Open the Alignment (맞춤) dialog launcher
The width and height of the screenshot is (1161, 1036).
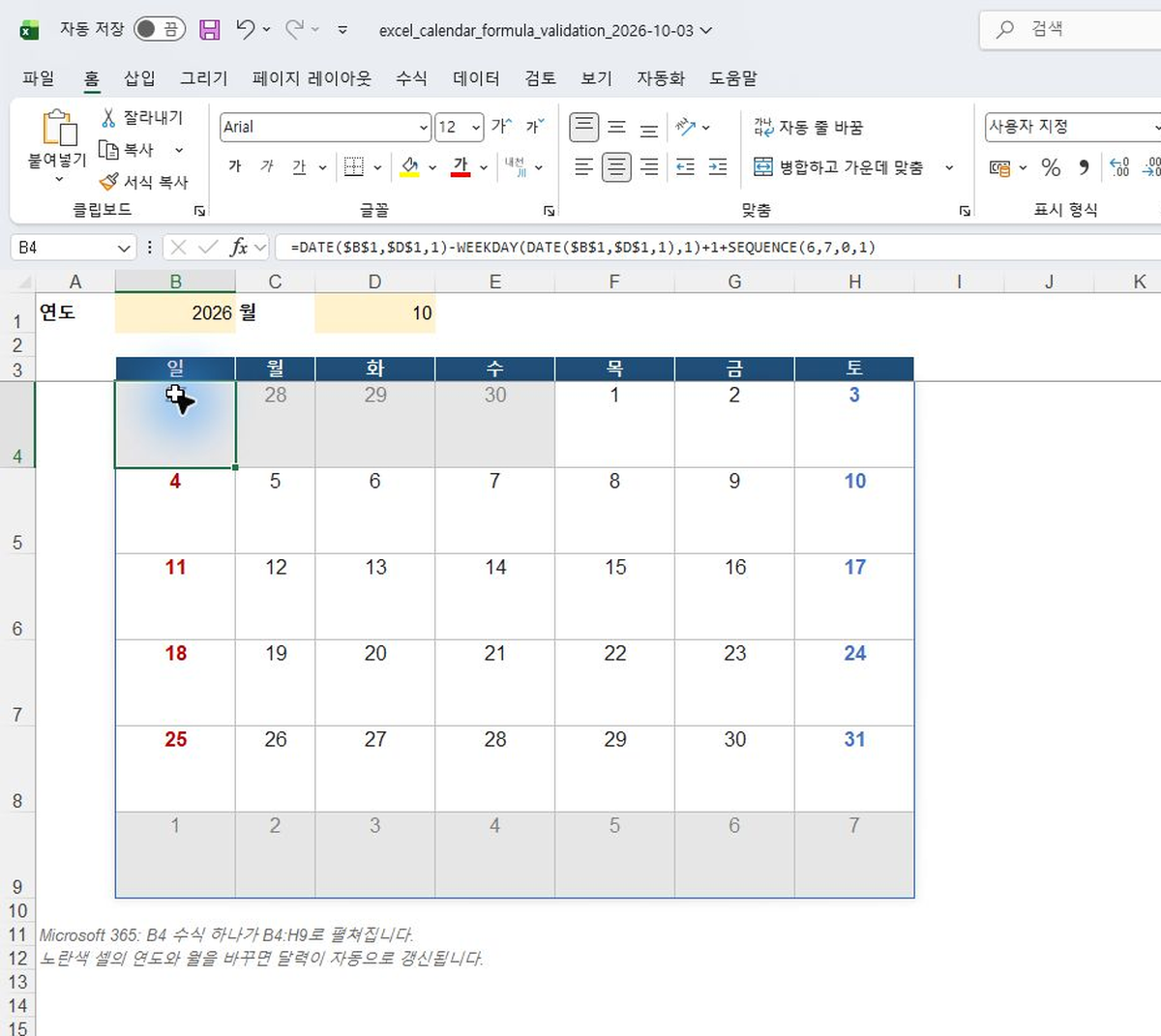tap(965, 211)
